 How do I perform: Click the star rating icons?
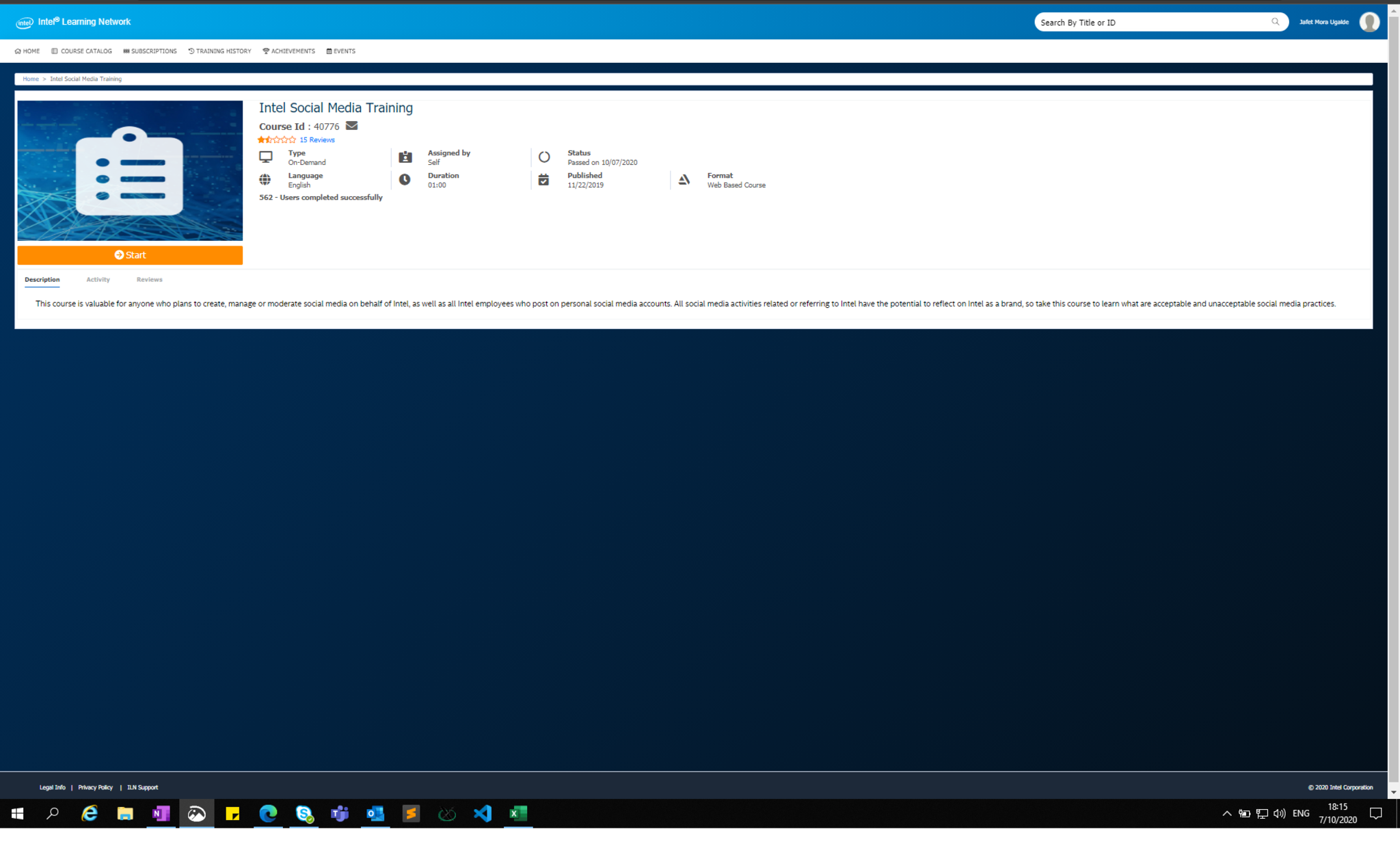[277, 140]
